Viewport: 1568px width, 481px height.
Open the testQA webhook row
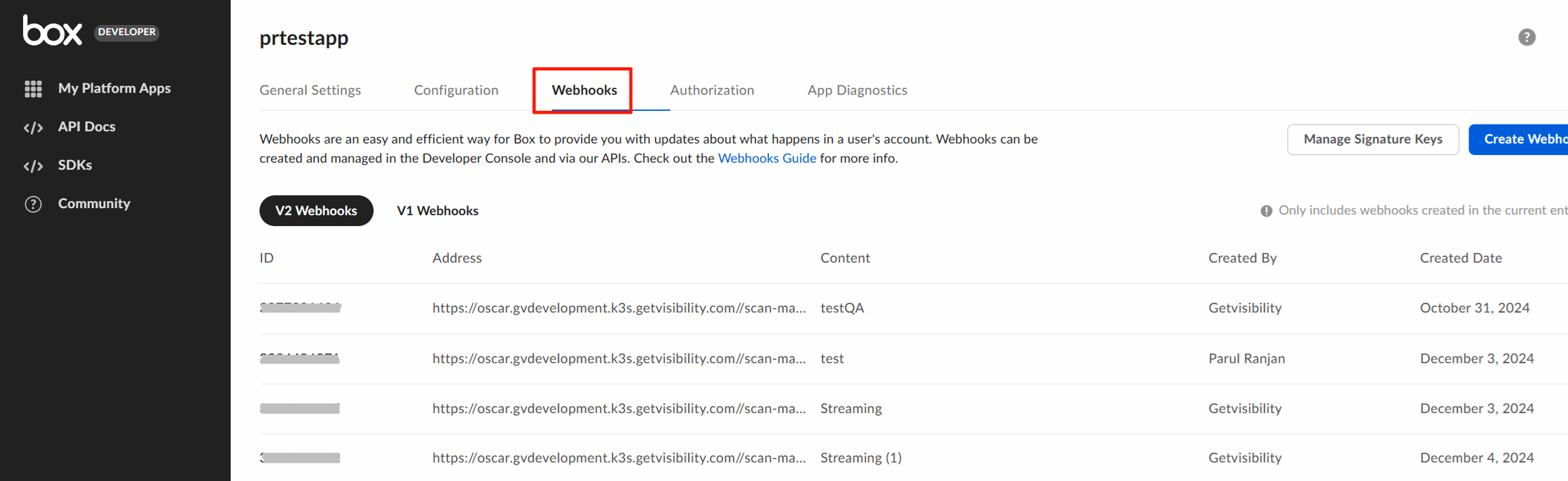[842, 308]
